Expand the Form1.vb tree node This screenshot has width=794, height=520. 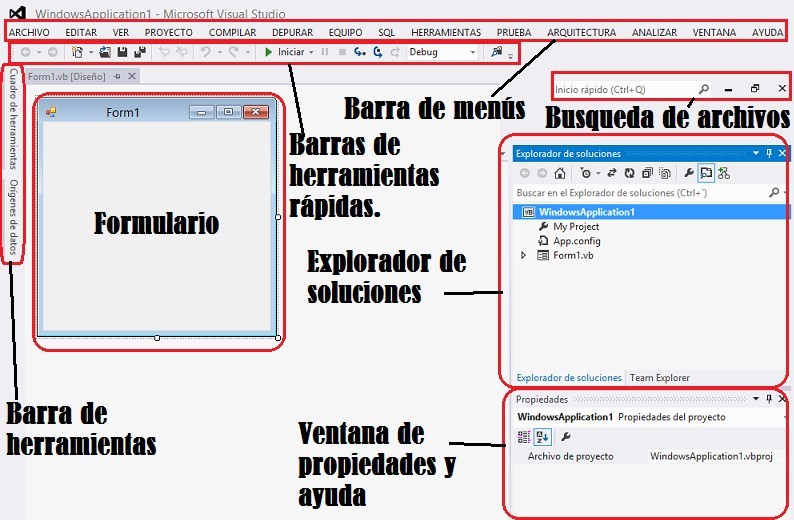[x=524, y=255]
